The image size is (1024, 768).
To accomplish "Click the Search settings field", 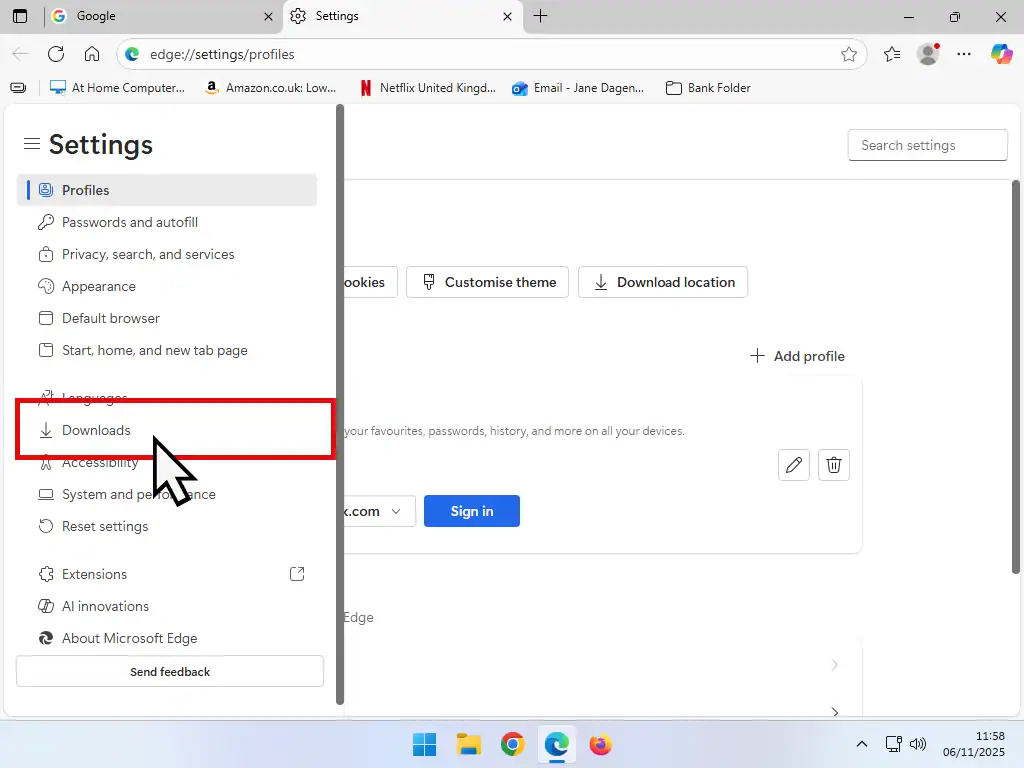I will (927, 145).
